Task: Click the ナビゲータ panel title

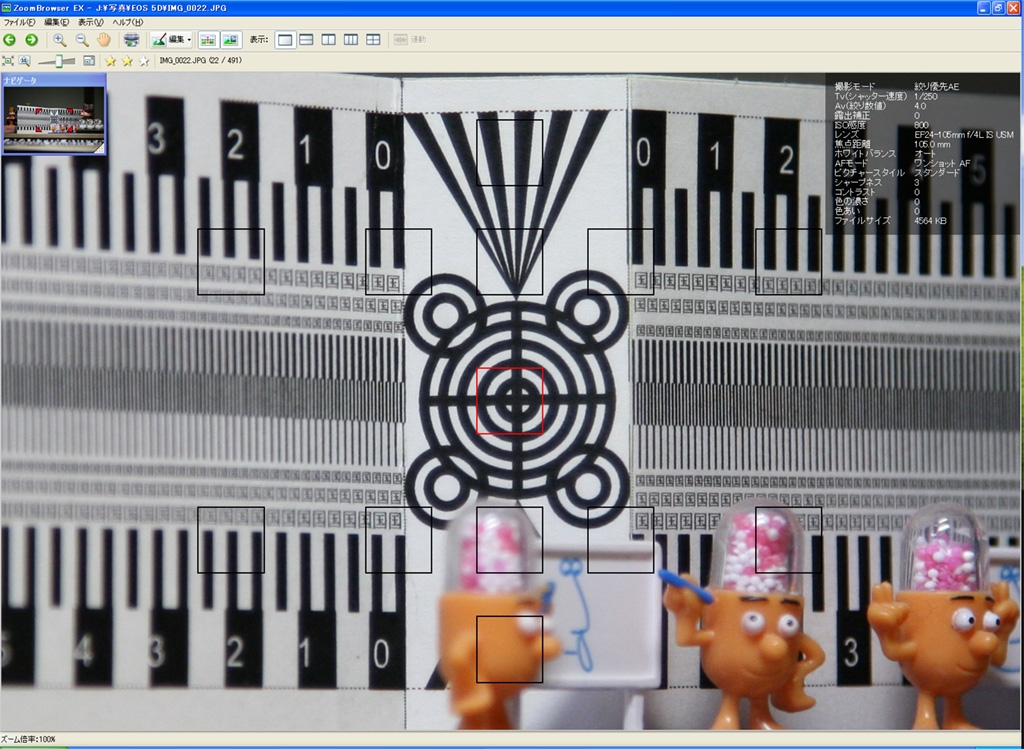Action: 20,80
